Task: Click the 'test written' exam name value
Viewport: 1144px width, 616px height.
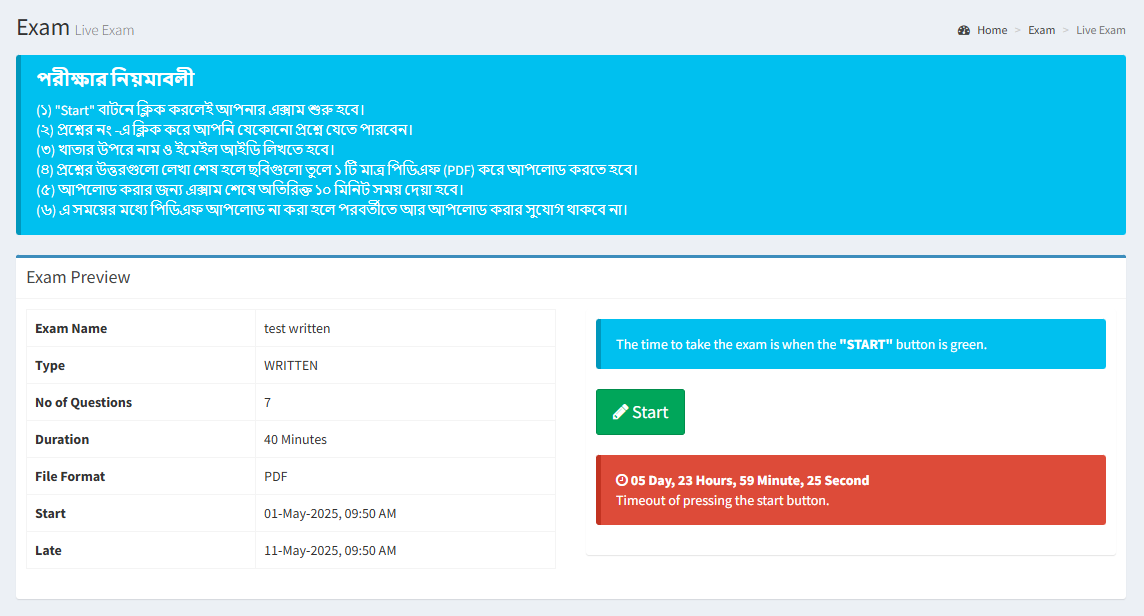Action: click(297, 328)
